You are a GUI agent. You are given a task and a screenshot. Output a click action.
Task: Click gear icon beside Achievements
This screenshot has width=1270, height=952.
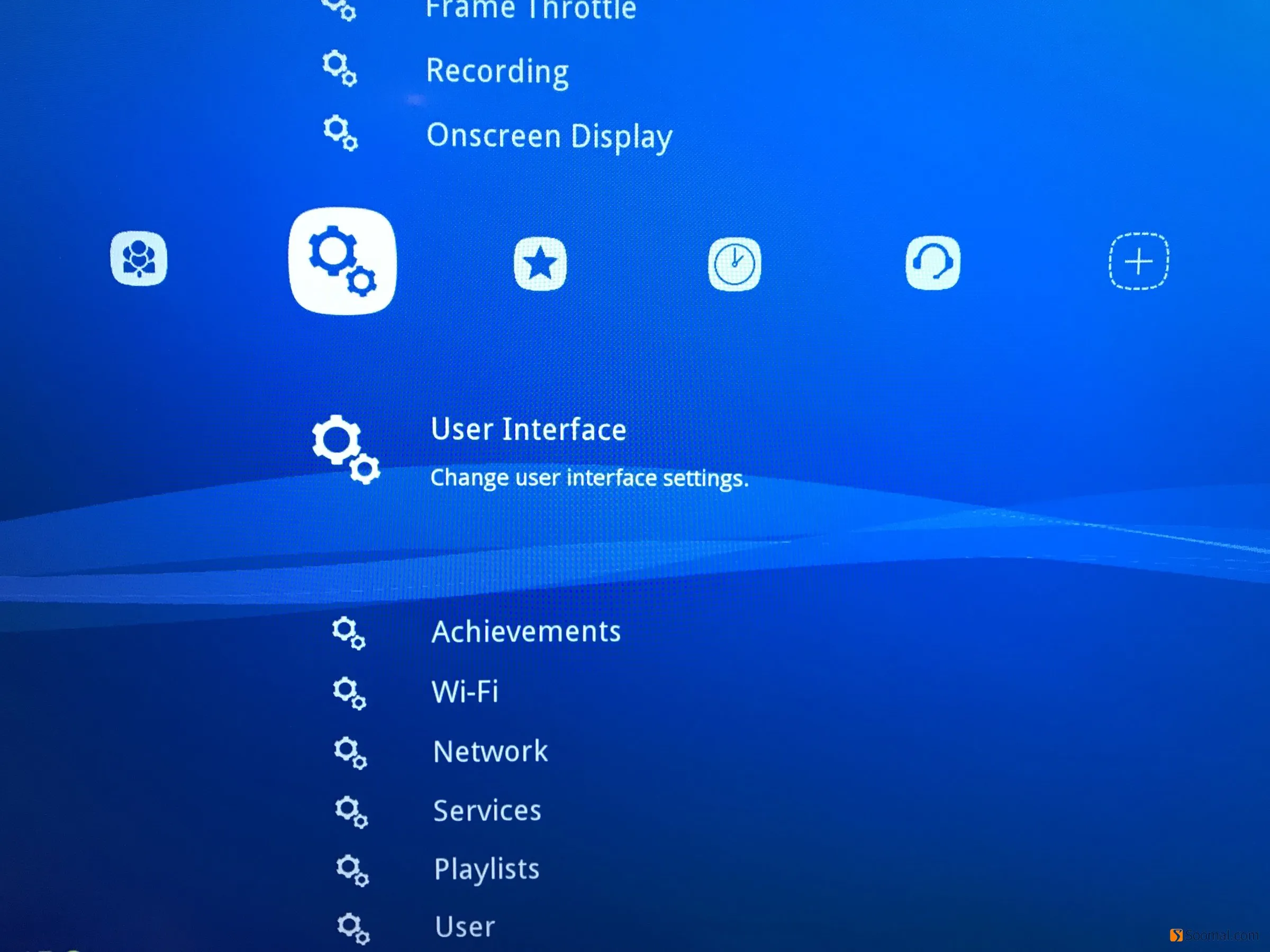[349, 633]
